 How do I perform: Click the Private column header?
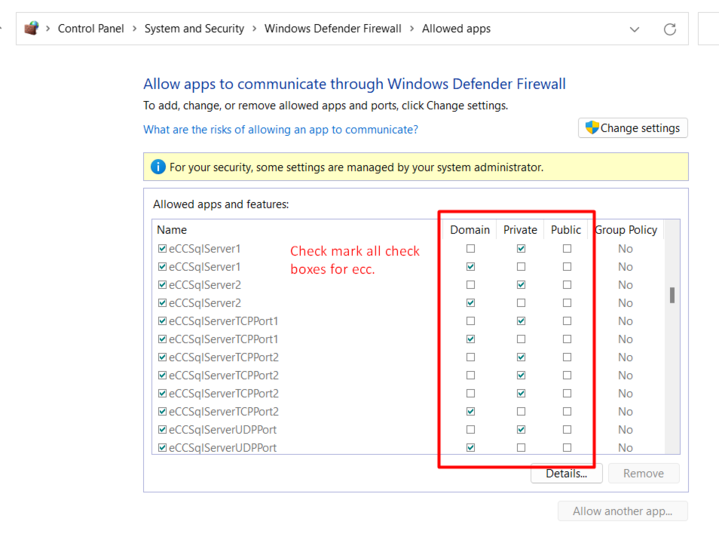click(520, 230)
